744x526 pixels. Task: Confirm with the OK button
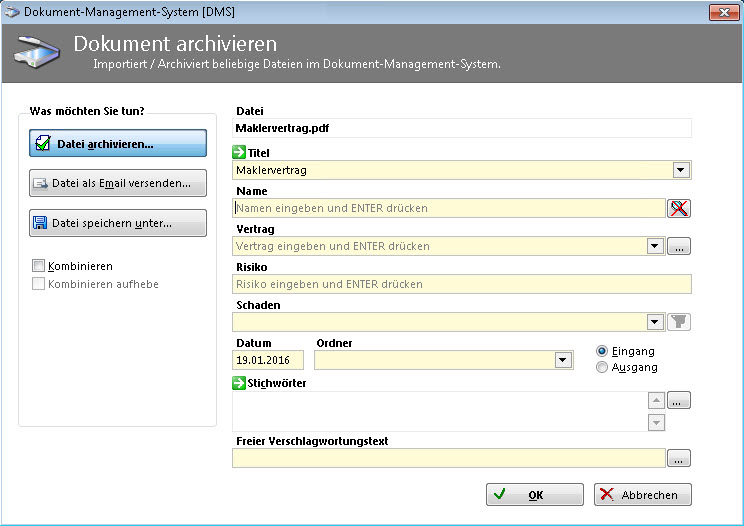pyautogui.click(x=534, y=495)
